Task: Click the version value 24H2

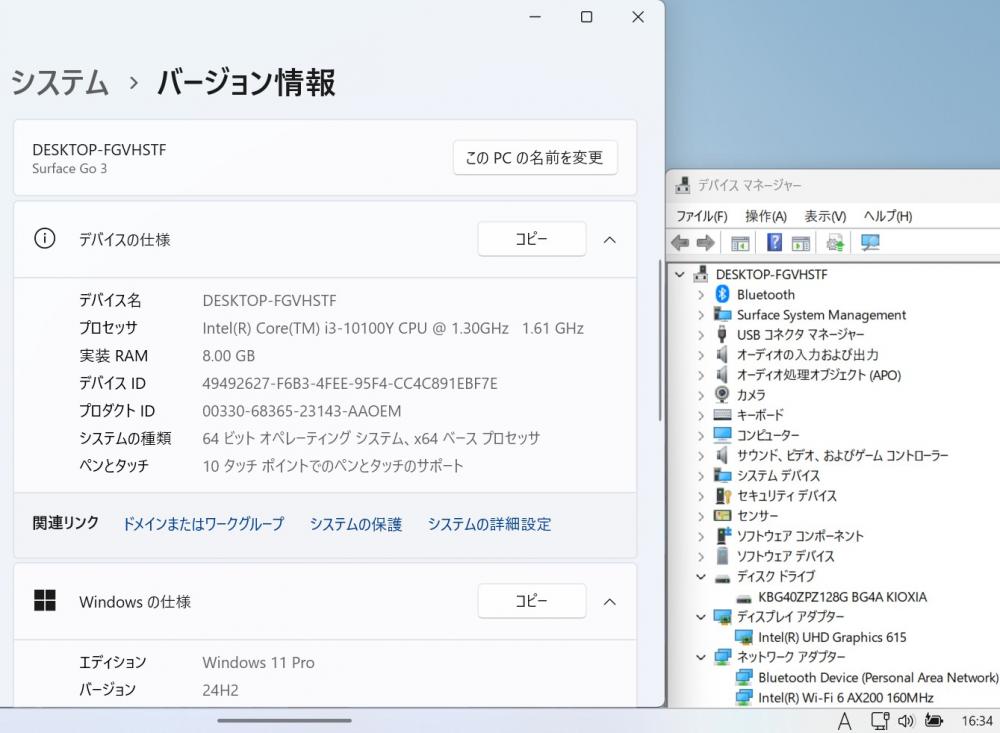Action: (x=220, y=690)
